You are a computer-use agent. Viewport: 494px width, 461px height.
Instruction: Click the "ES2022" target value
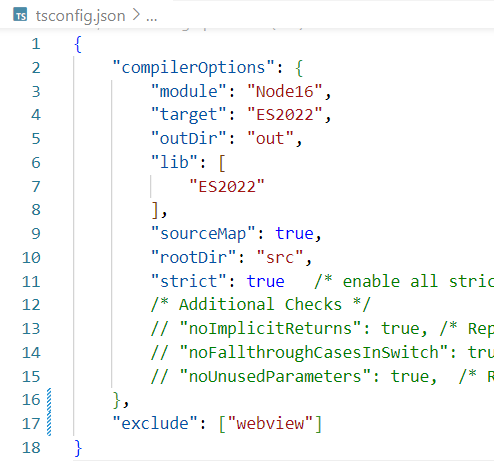[285, 115]
